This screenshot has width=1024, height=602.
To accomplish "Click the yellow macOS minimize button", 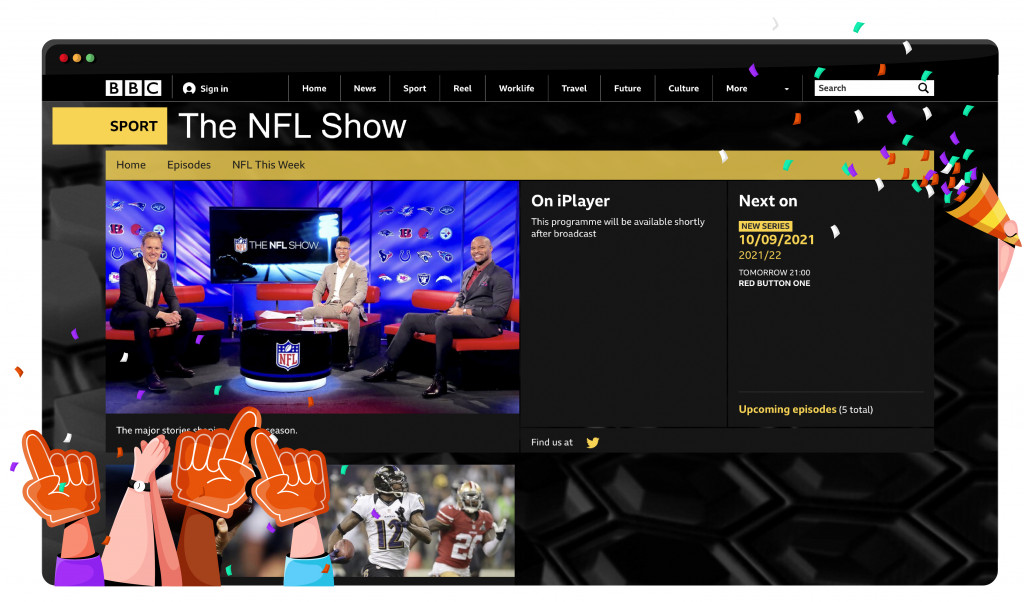I will coord(77,58).
